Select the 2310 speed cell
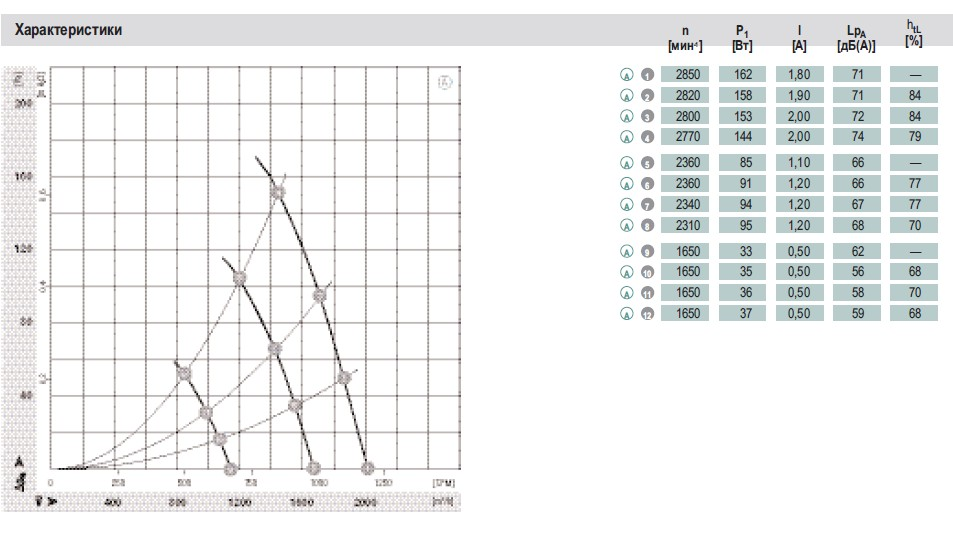 click(685, 225)
